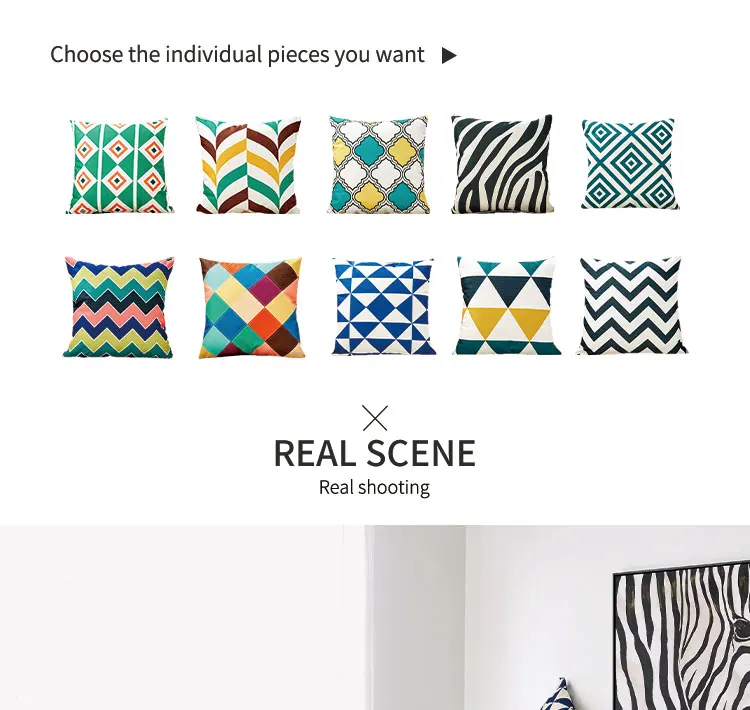Viewport: 750px width, 710px height.
Task: Select the black zebra stripe pillow
Action: (x=502, y=164)
